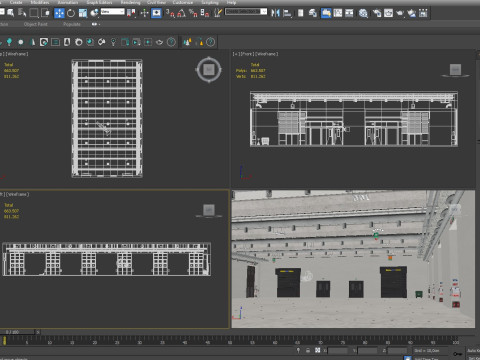Click the Top viewport ViewCube
Viewport: 480px width, 360px height.
click(209, 70)
